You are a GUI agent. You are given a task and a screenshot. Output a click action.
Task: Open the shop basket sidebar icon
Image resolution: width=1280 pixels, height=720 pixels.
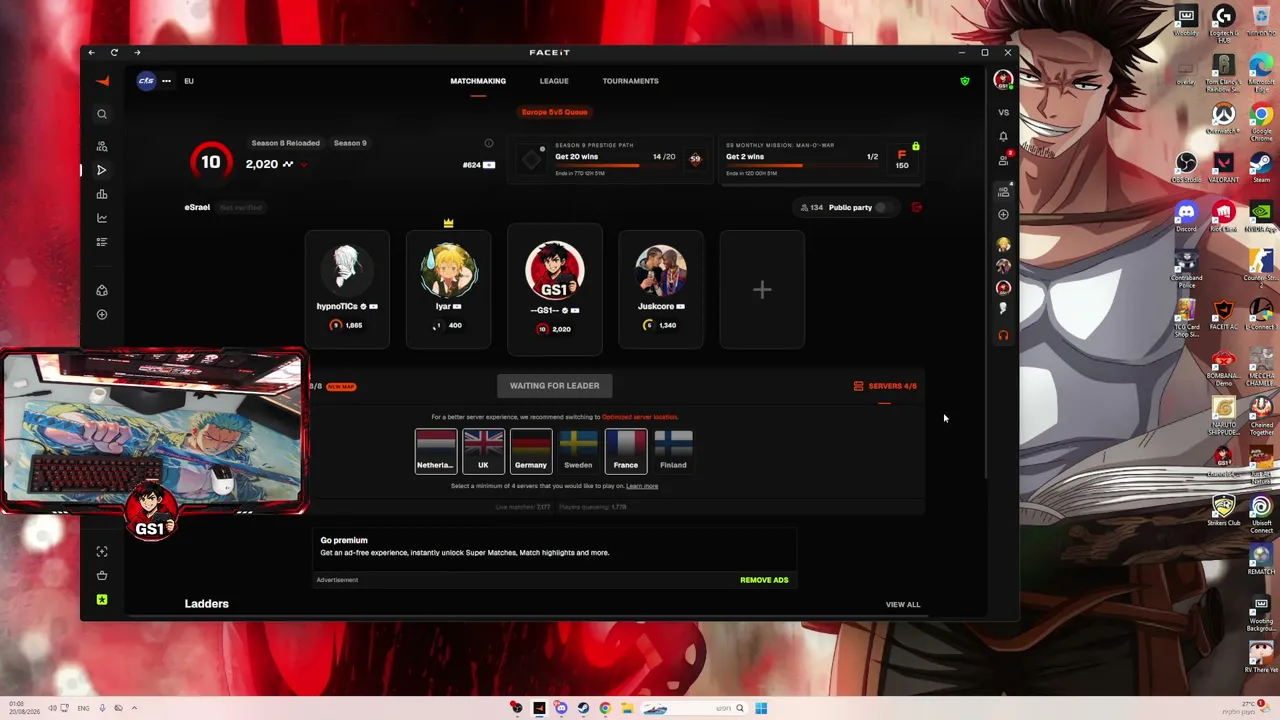[102, 576]
